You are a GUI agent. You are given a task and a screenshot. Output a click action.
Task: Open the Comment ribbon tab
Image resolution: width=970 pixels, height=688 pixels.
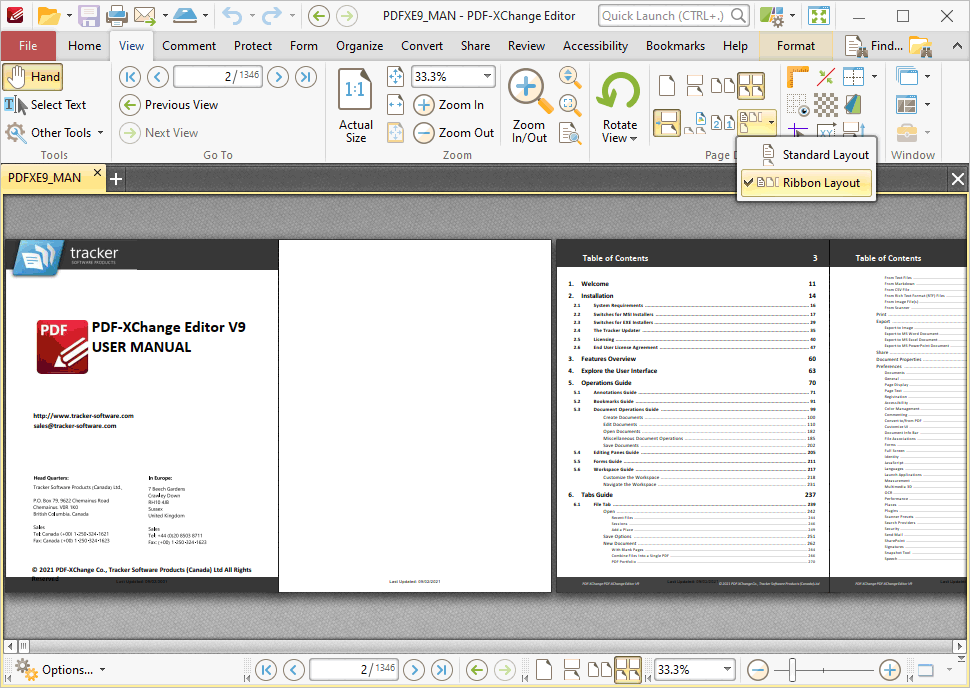click(189, 46)
